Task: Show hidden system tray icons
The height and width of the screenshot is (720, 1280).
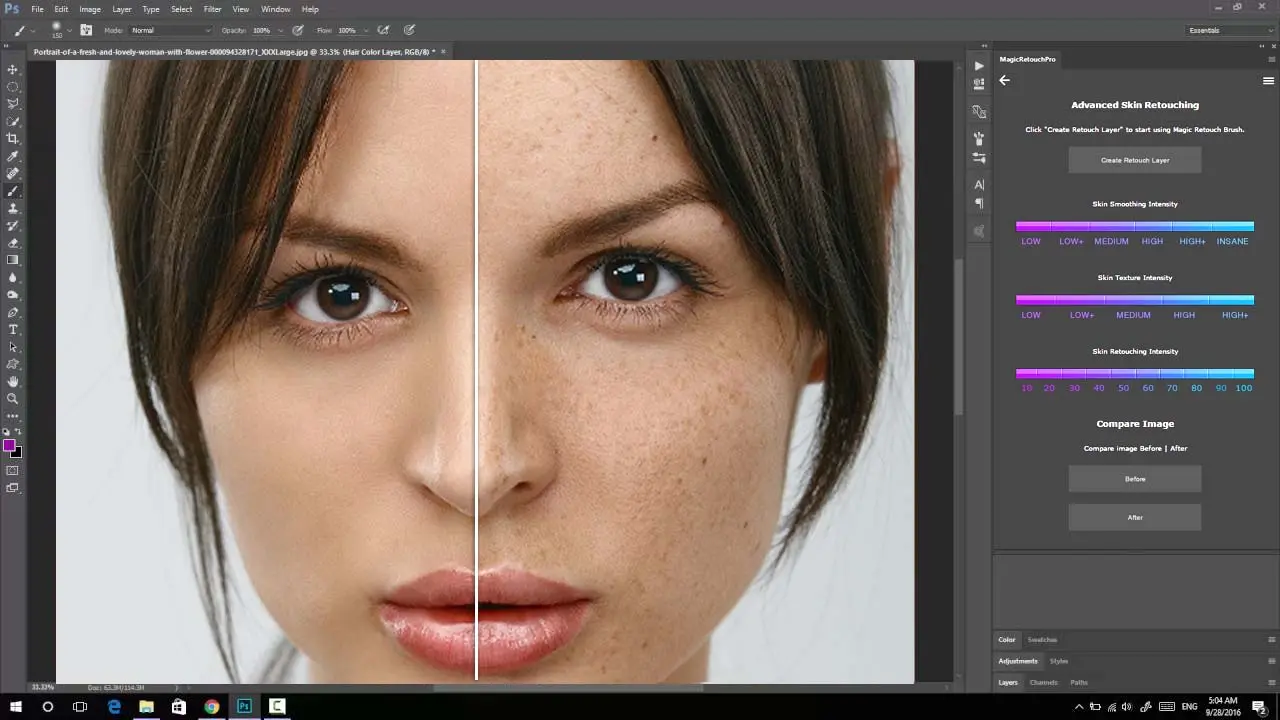Action: coord(1079,706)
